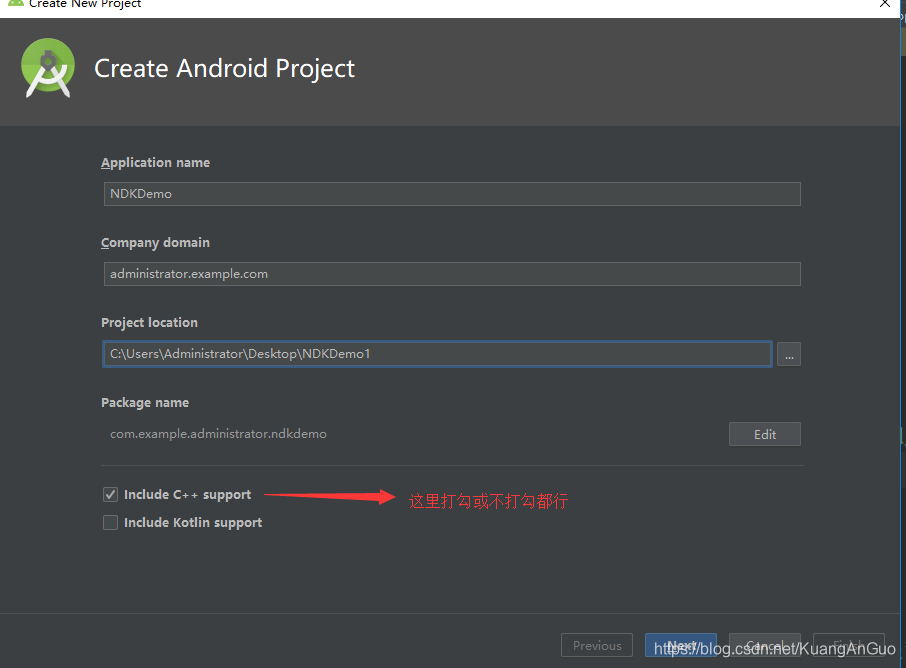Image resolution: width=906 pixels, height=668 pixels.
Task: Click the Cancel button
Action: [764, 645]
